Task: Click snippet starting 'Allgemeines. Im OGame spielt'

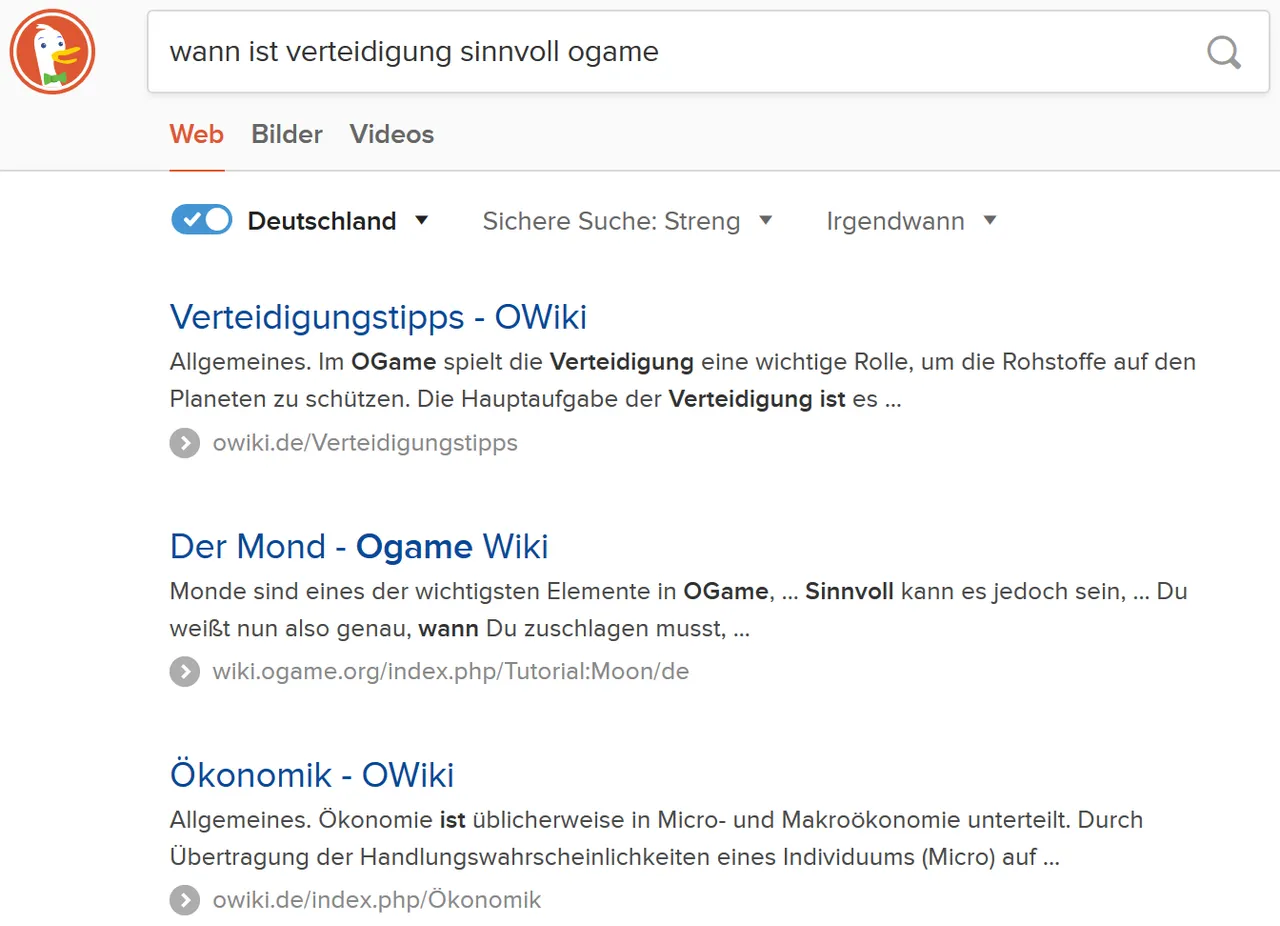Action: point(683,380)
